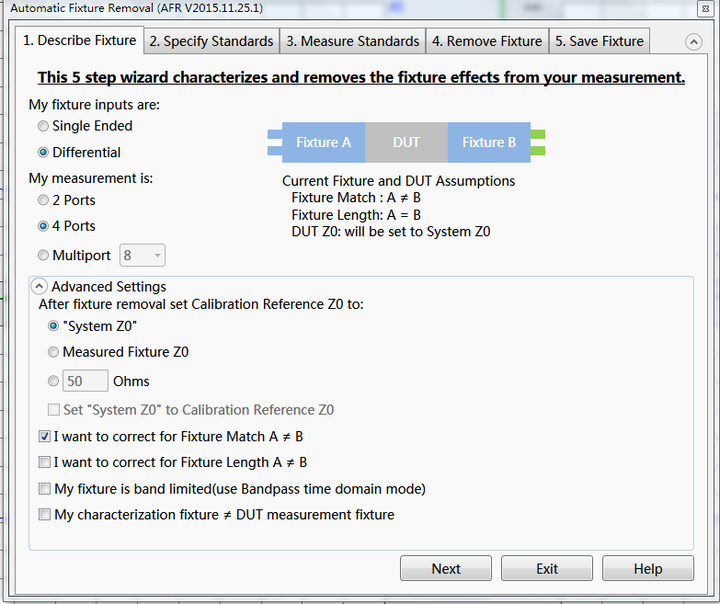Open the Measure Standards tab
This screenshot has width=720, height=604.
click(352, 41)
